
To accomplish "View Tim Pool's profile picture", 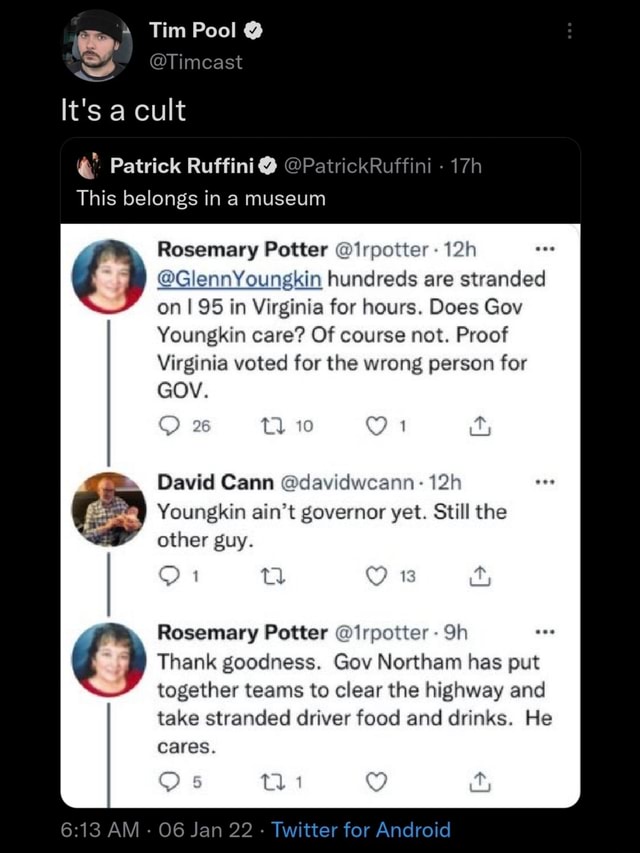I will pyautogui.click(x=97, y=44).
